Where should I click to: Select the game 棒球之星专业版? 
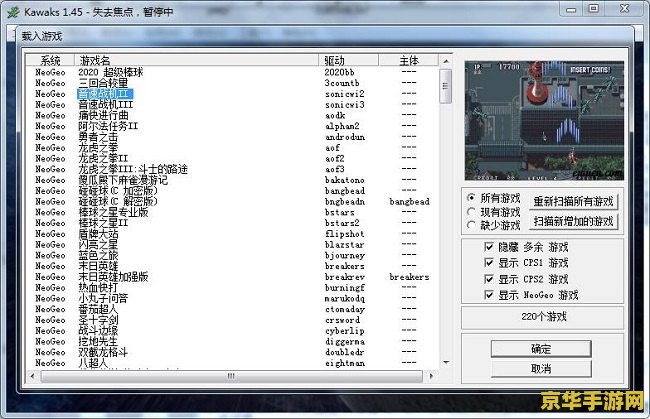click(x=113, y=212)
